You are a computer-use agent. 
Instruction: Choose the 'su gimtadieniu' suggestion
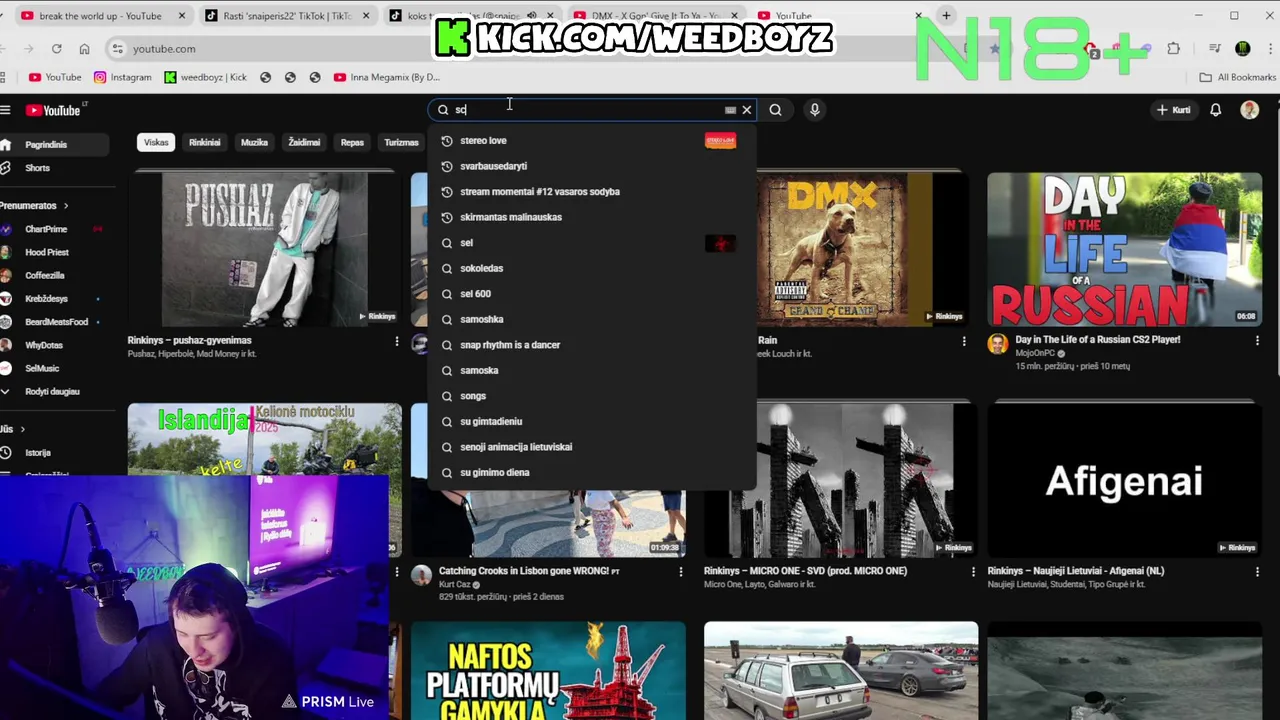point(592,422)
